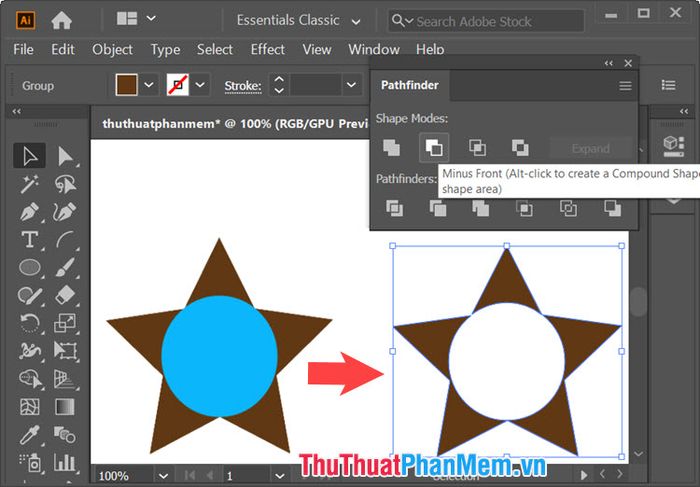Select the Mesh tool

click(x=29, y=407)
